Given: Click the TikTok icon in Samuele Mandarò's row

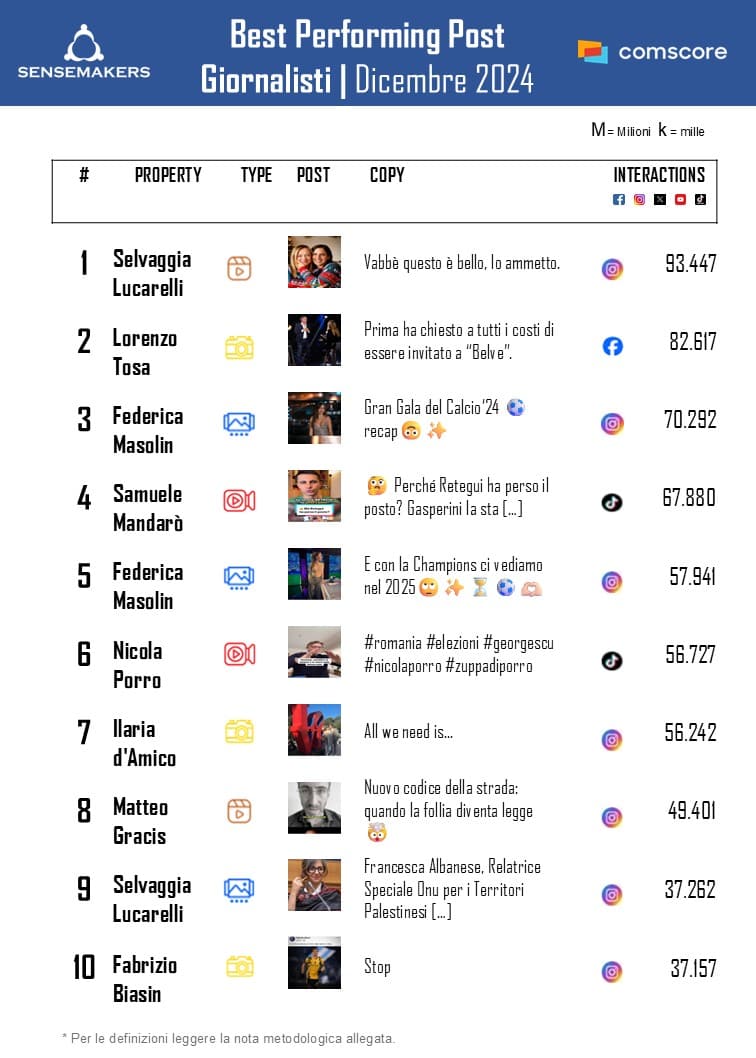Looking at the screenshot, I should coord(612,502).
